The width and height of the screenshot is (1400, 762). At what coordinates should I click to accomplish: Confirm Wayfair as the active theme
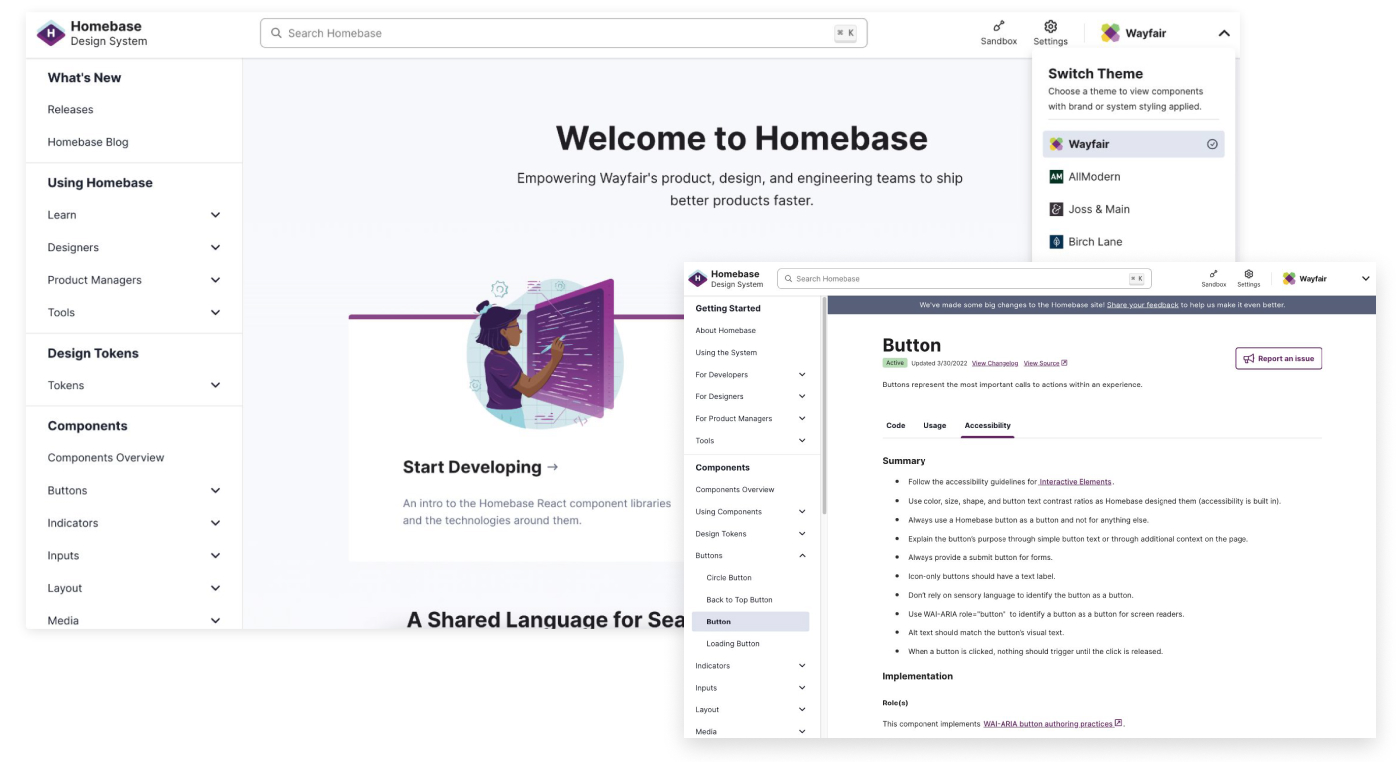click(1211, 144)
